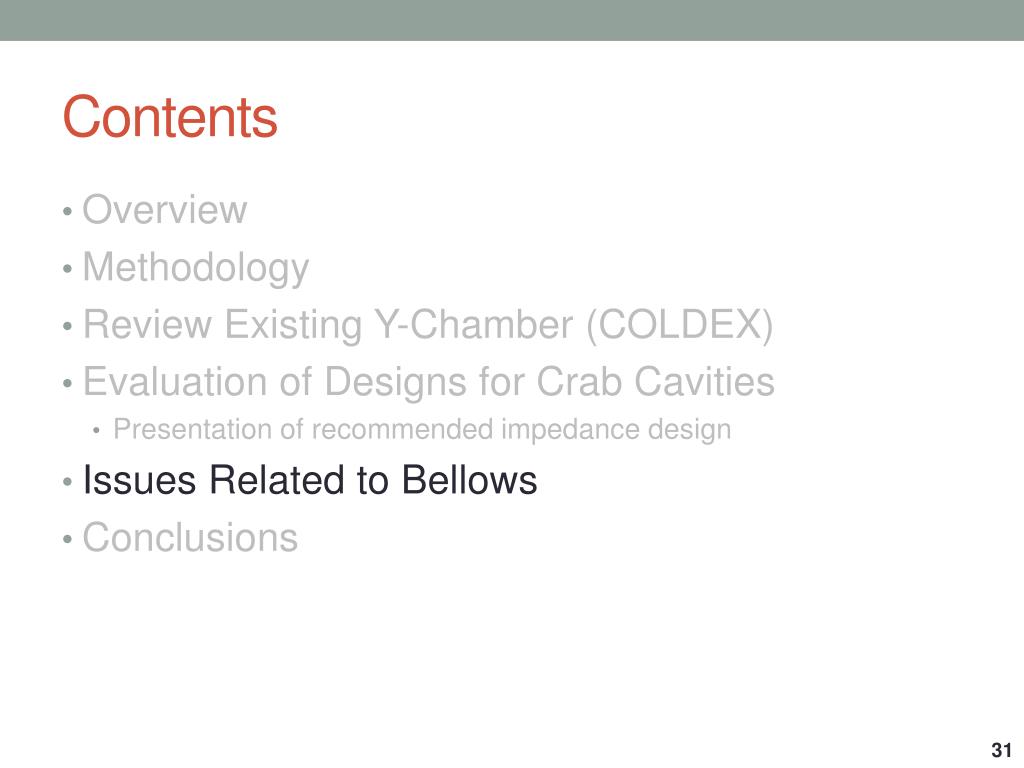Screen dimensions: 1024x768
Task: Click the bullet before "Review Existing"
Action: coord(67,327)
